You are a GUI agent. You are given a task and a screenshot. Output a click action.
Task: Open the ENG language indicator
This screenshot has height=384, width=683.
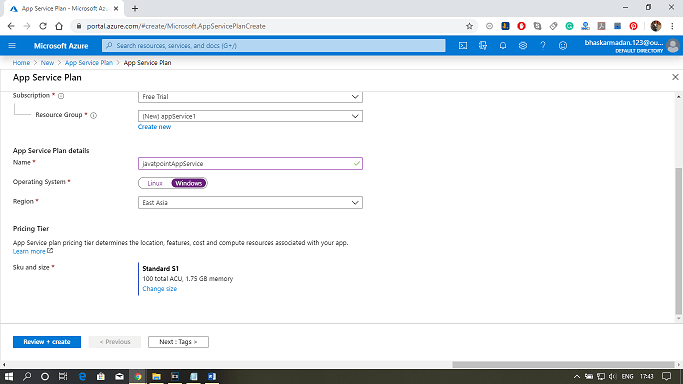(x=627, y=377)
